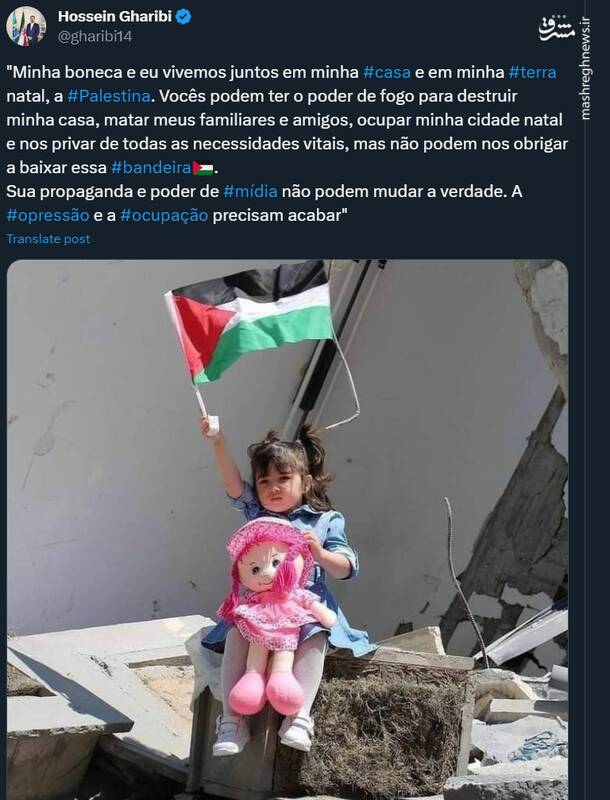
Task: Open the #mídia hashtag
Action: point(250,192)
